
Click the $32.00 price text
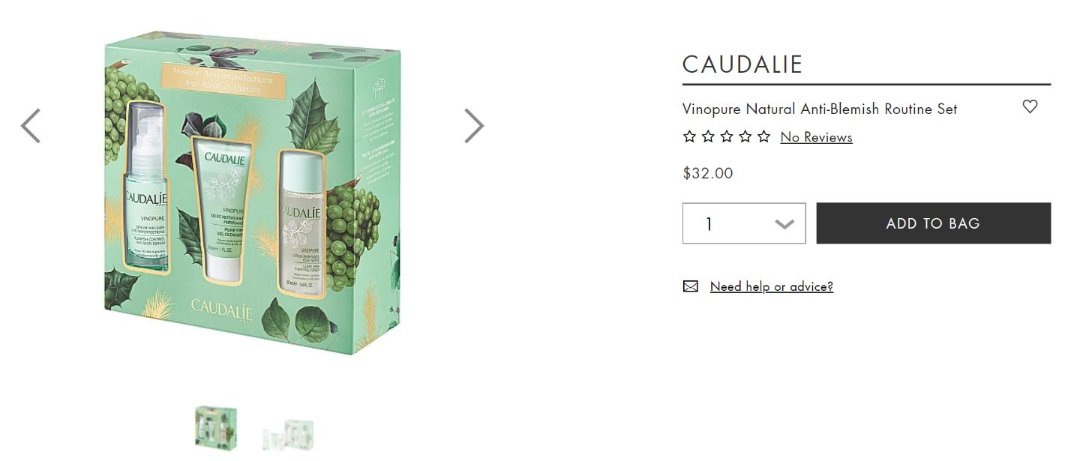pos(707,173)
